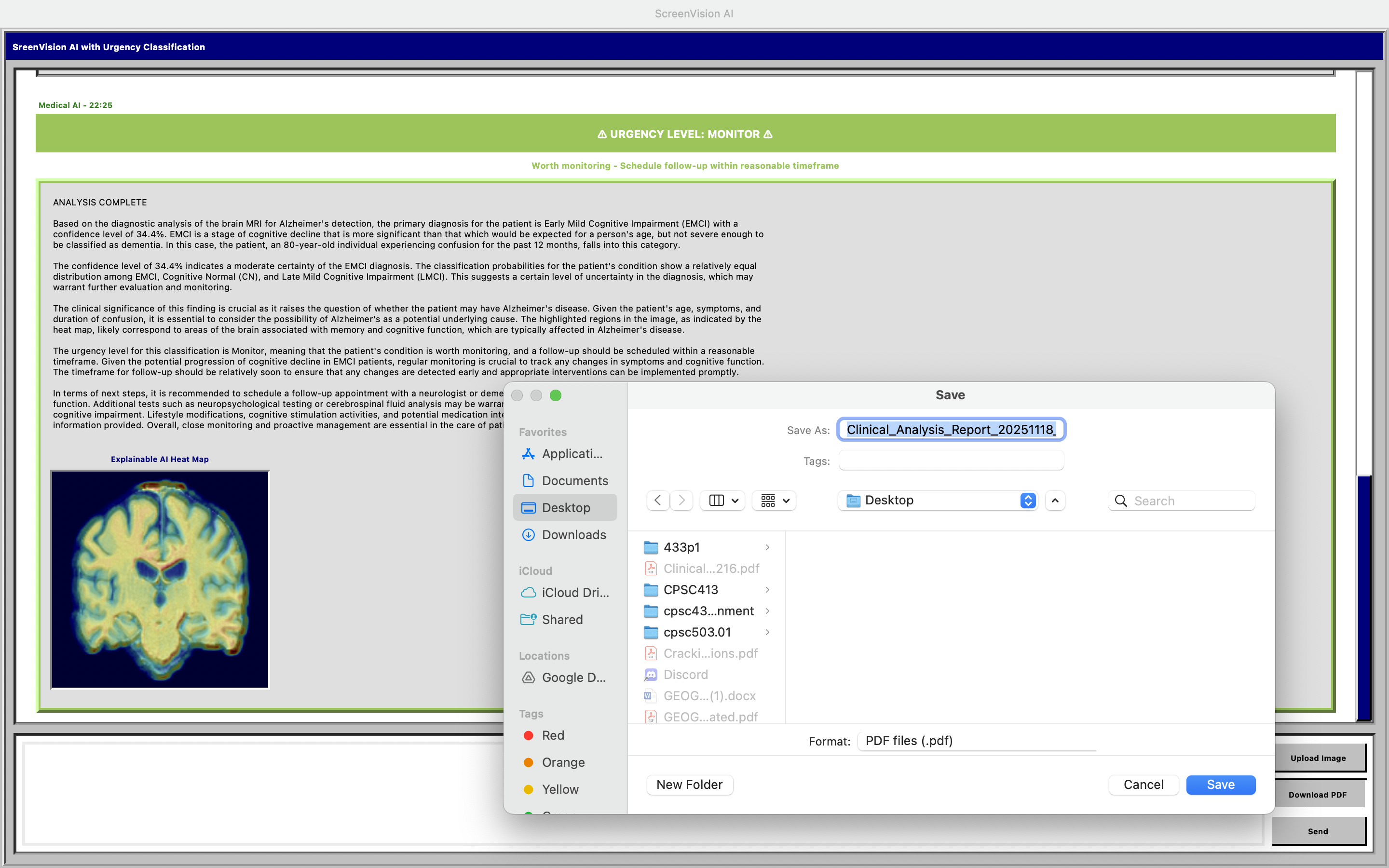Create a New Folder

point(689,784)
